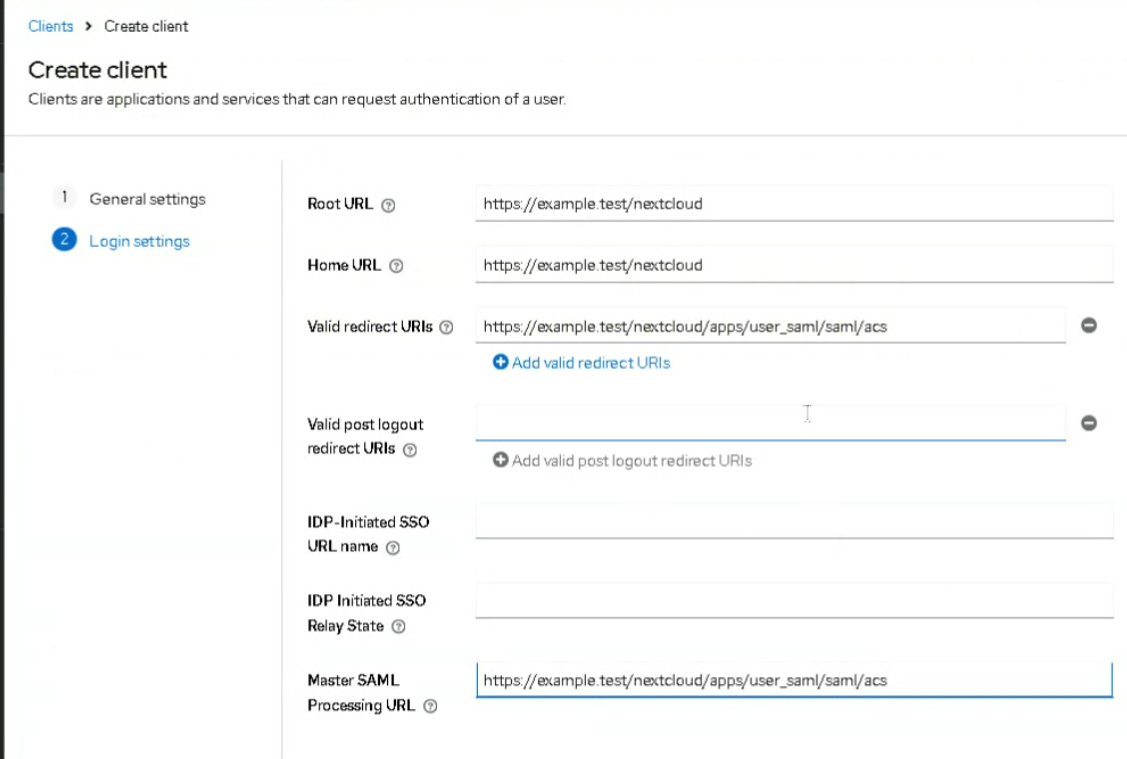Remove the post logout redirect URI entry
This screenshot has height=759, width=1127.
click(x=1089, y=423)
